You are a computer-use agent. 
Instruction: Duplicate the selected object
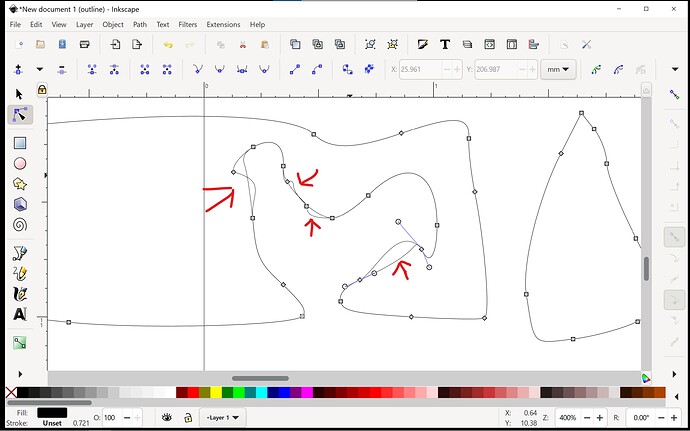point(295,44)
